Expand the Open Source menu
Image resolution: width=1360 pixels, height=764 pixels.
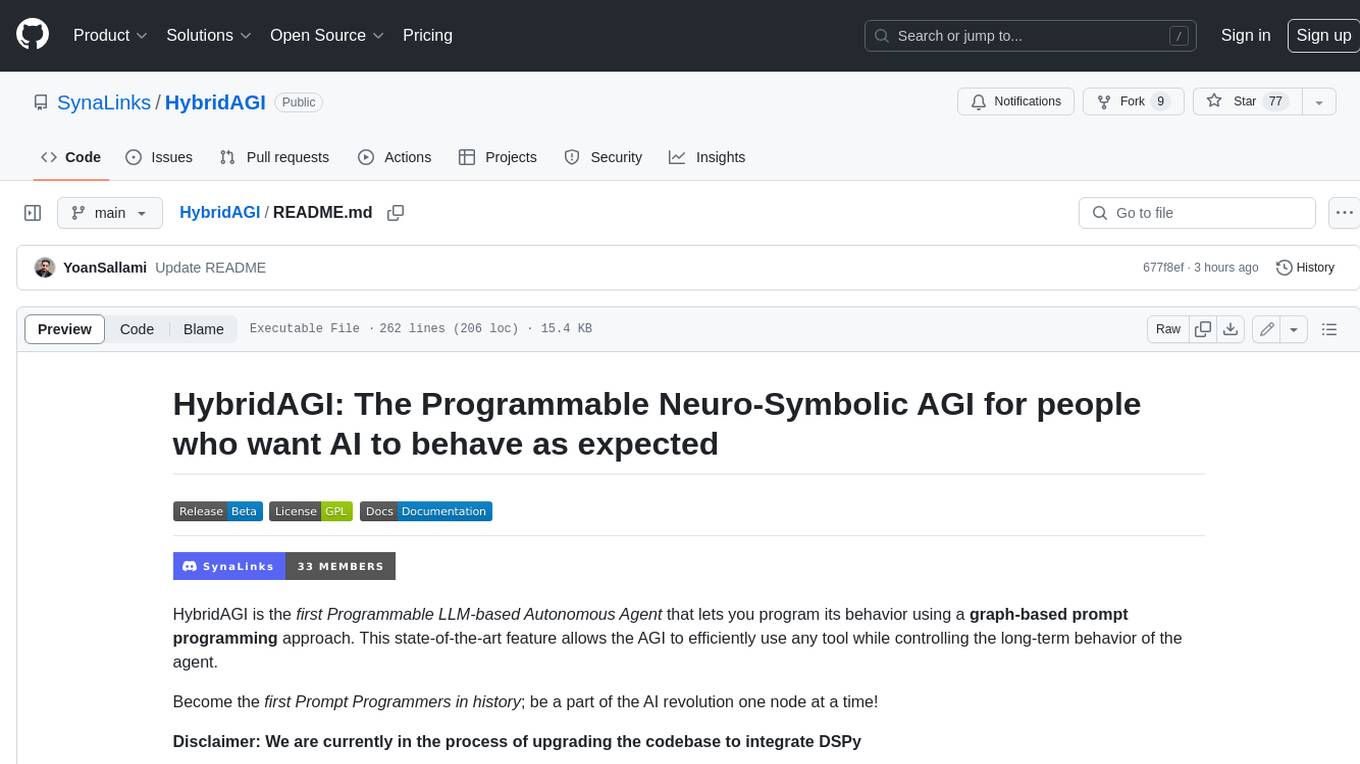[327, 35]
